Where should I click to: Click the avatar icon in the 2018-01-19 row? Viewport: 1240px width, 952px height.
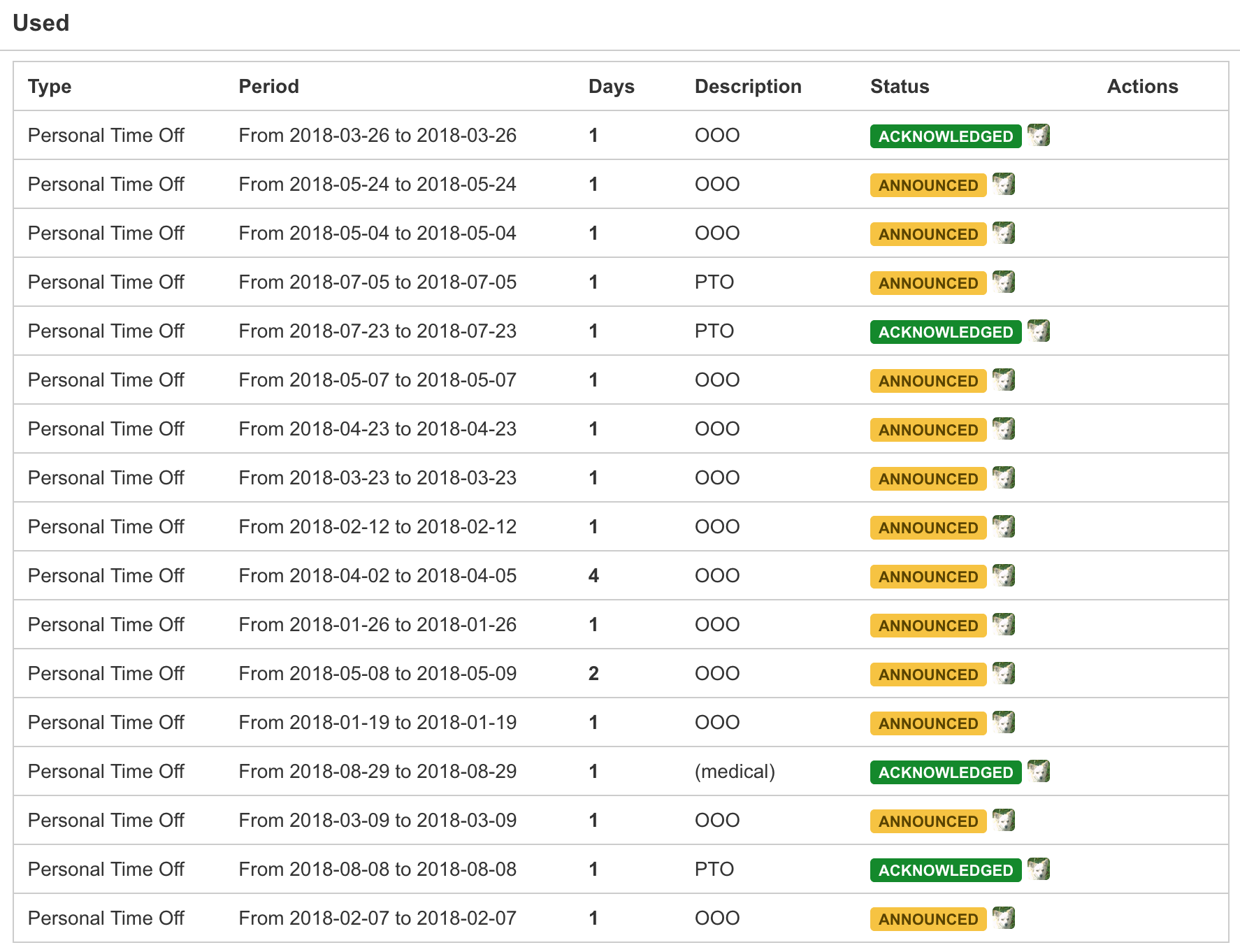(1004, 722)
